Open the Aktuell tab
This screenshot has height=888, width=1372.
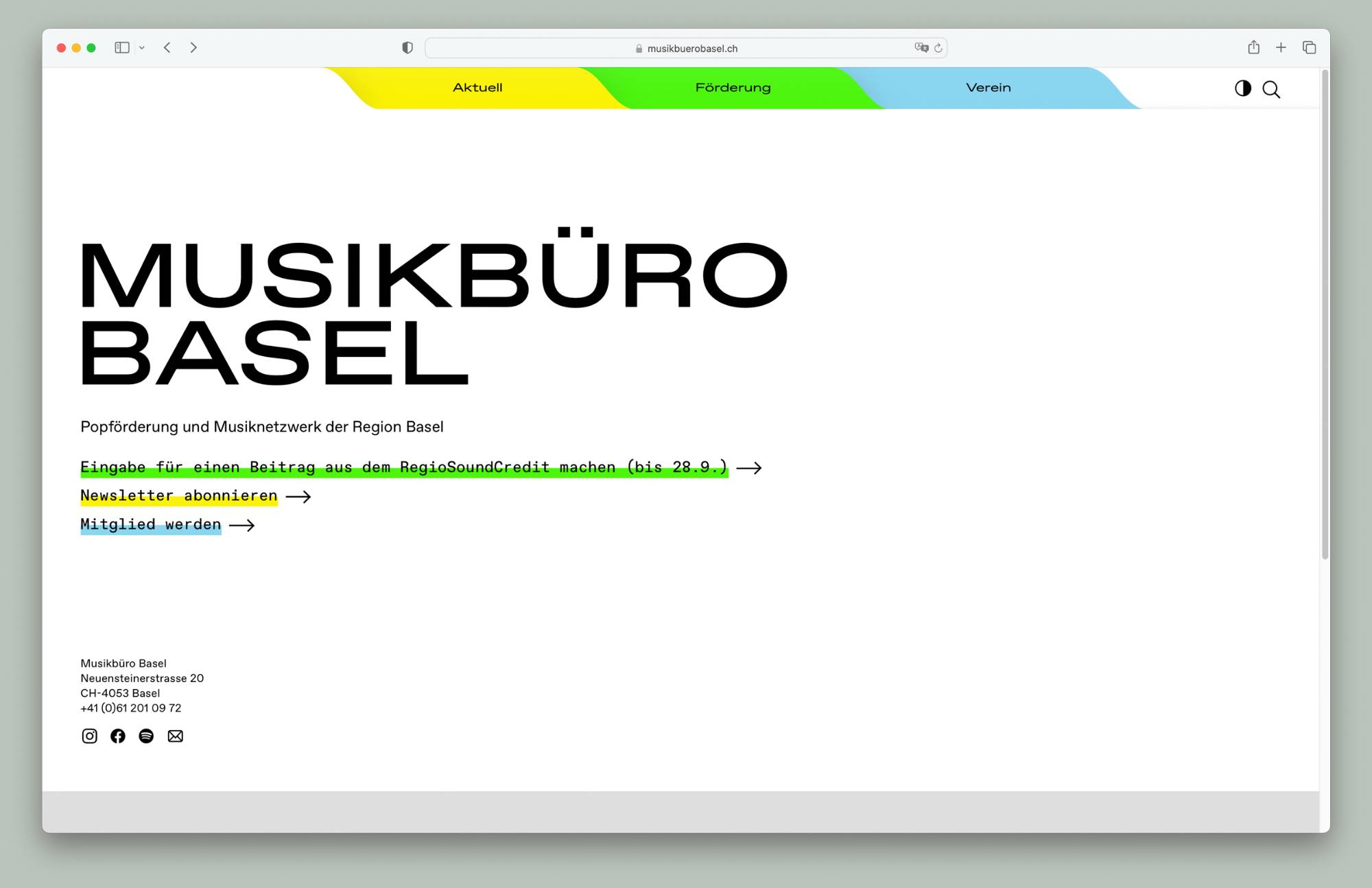(477, 87)
